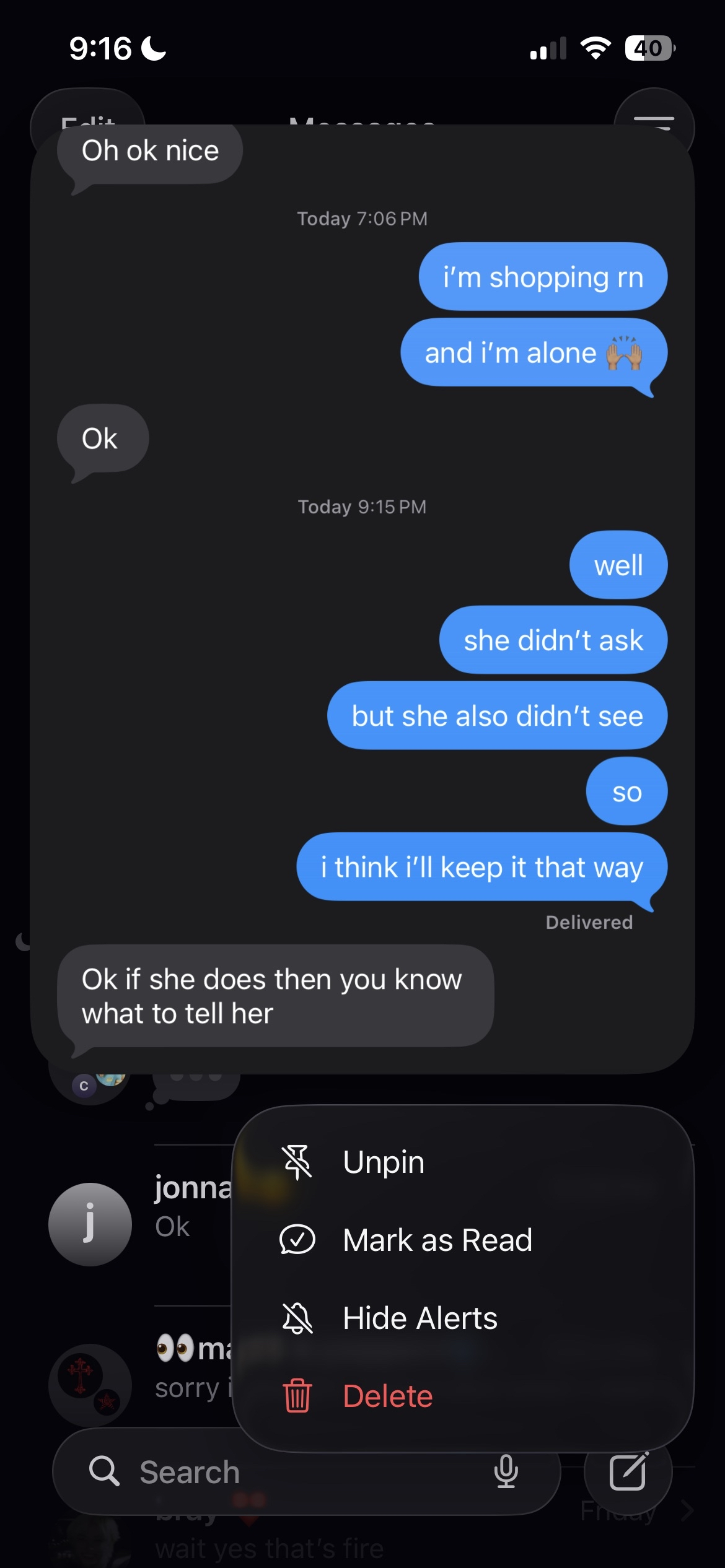Toggle Hide Alerts for this conversation
The width and height of the screenshot is (725, 1568).
pos(462,1318)
